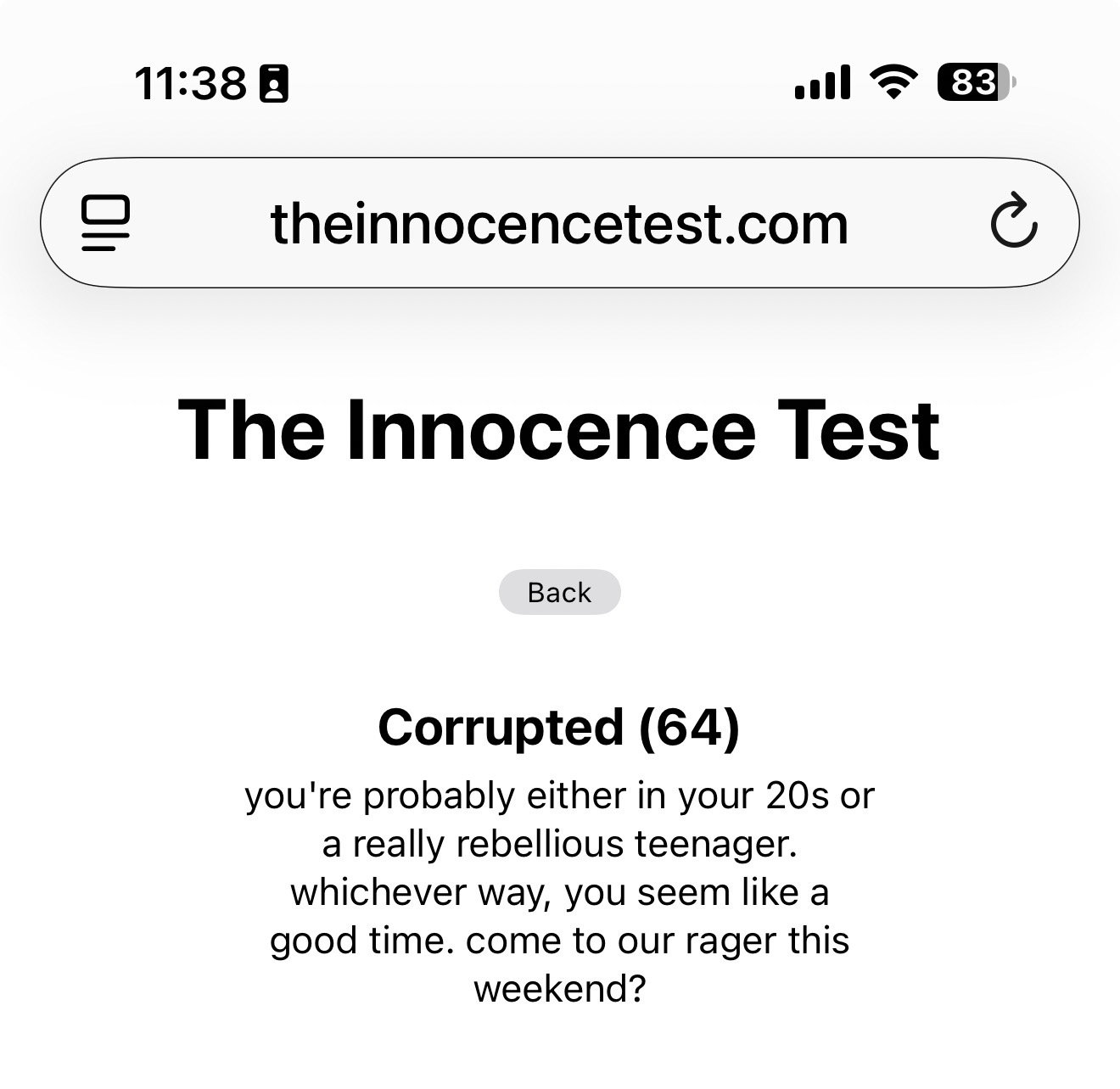Click the word Corrupted in result heading

(501, 728)
